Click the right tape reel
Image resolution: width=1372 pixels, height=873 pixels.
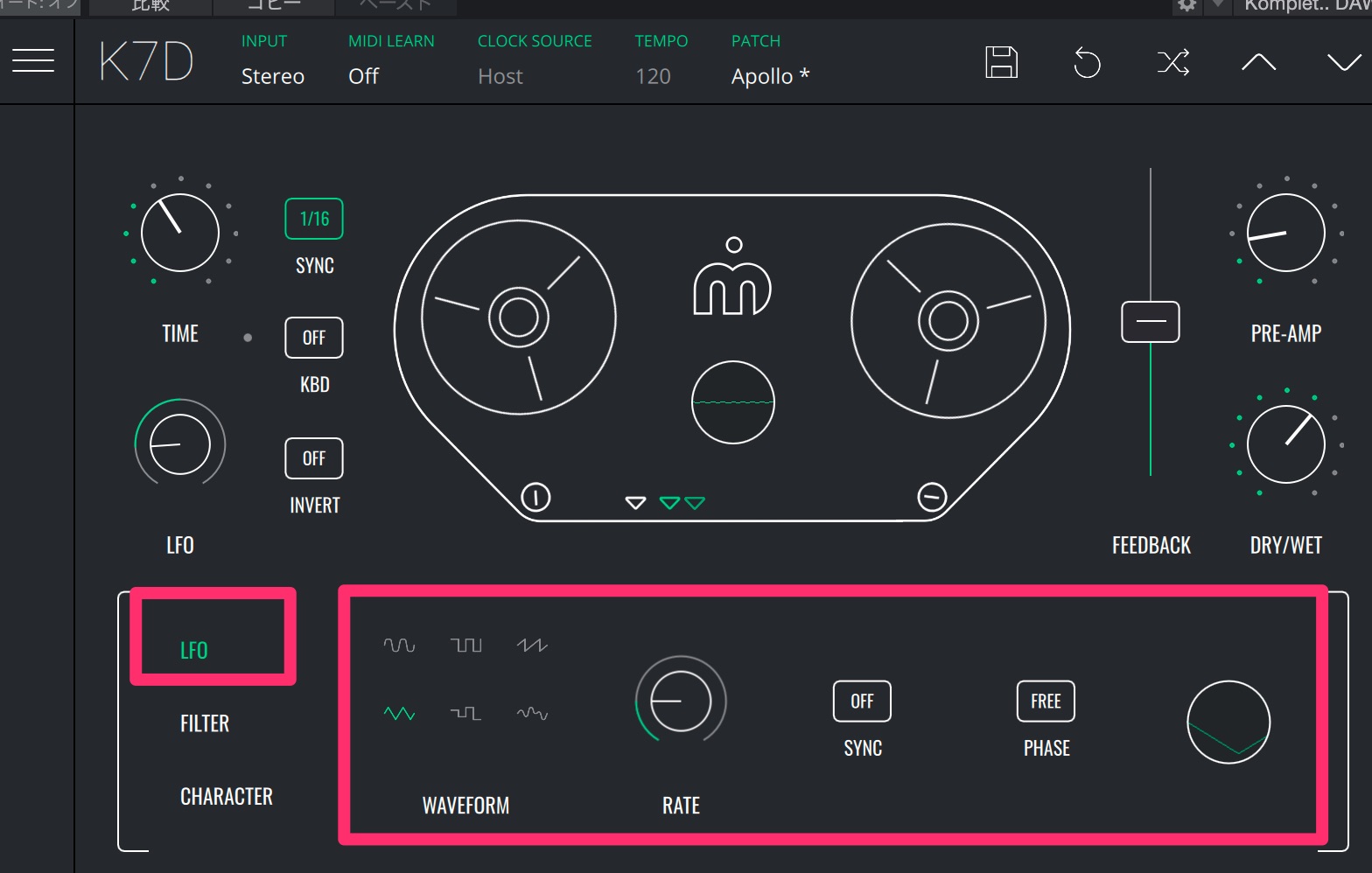pos(948,321)
